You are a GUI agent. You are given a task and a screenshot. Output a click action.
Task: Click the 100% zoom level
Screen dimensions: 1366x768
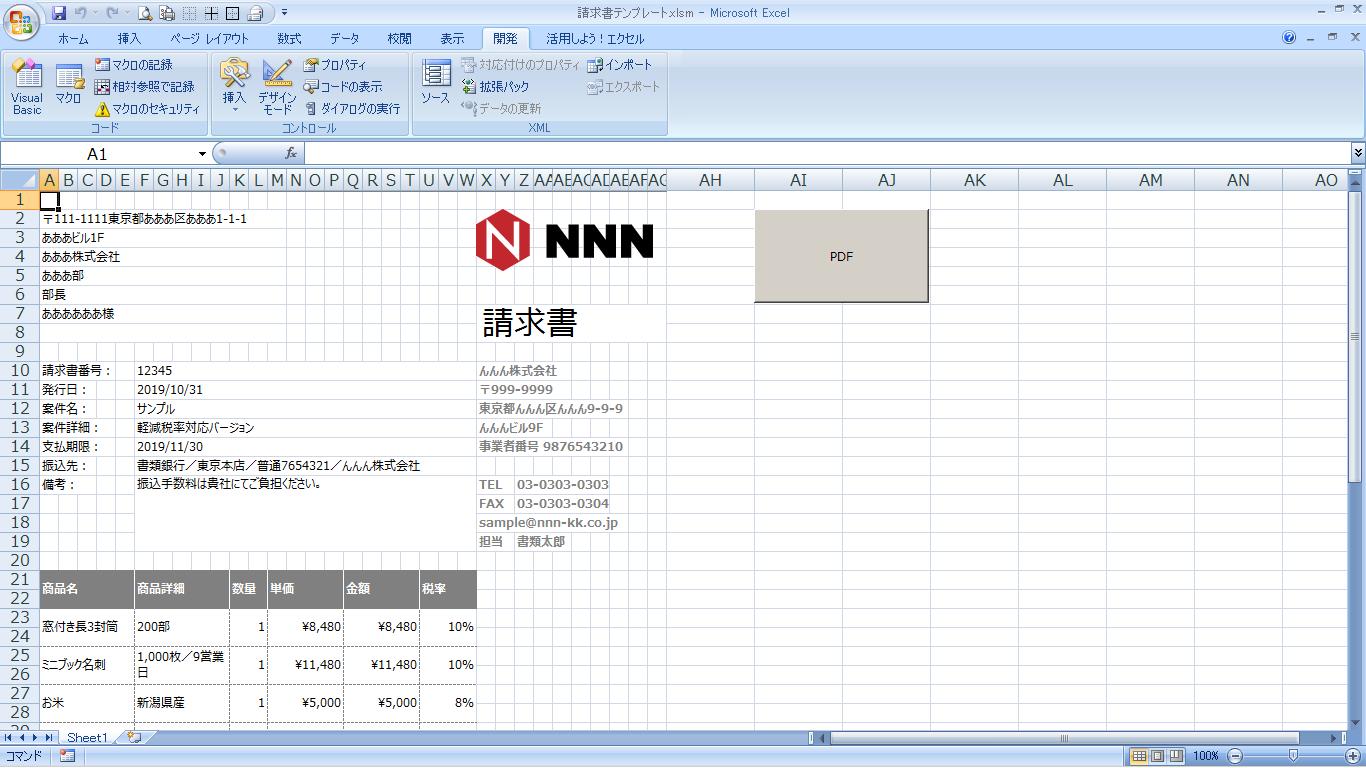click(1206, 756)
